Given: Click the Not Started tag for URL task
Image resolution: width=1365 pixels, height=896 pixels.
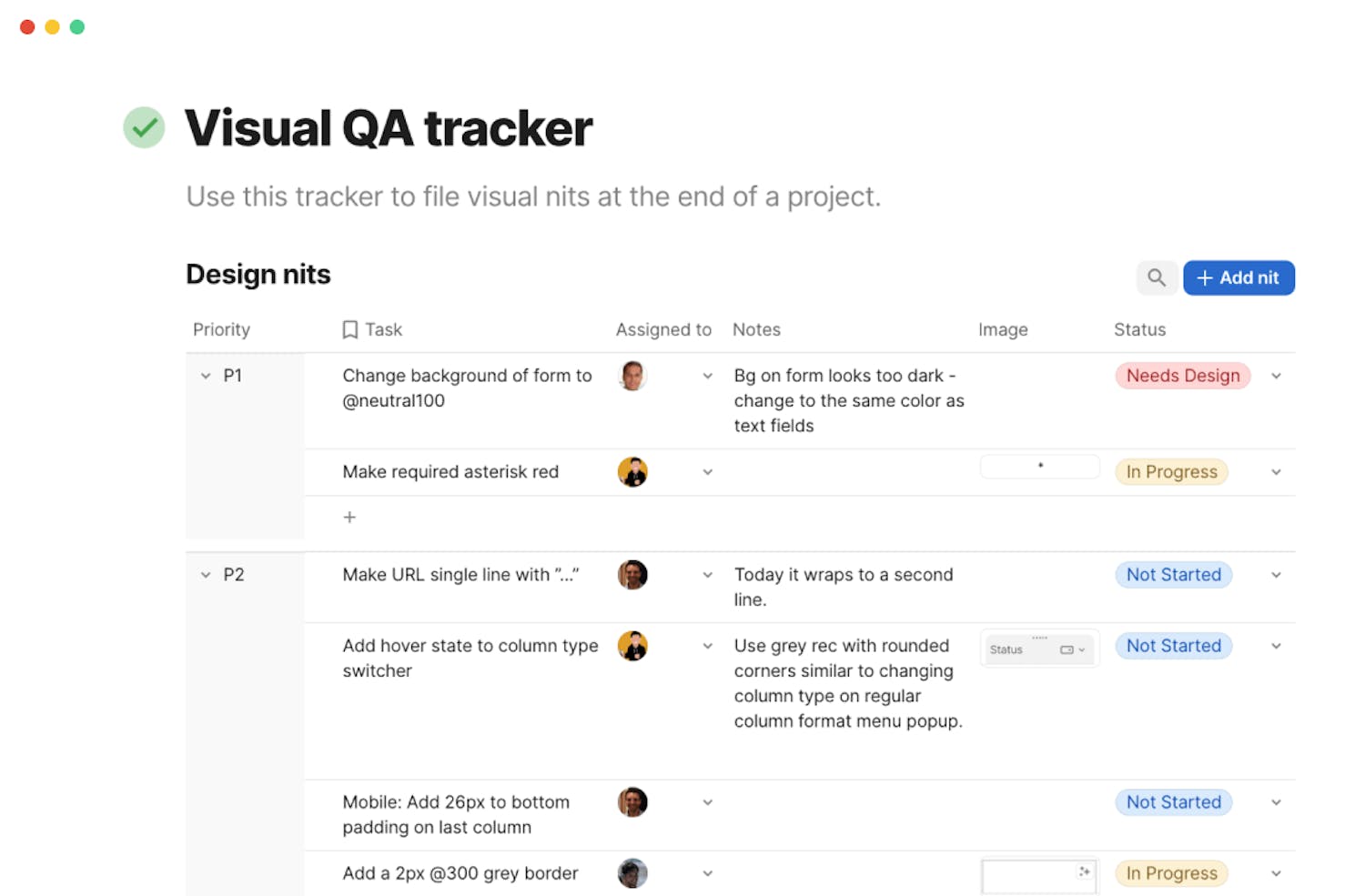Looking at the screenshot, I should pos(1173,575).
